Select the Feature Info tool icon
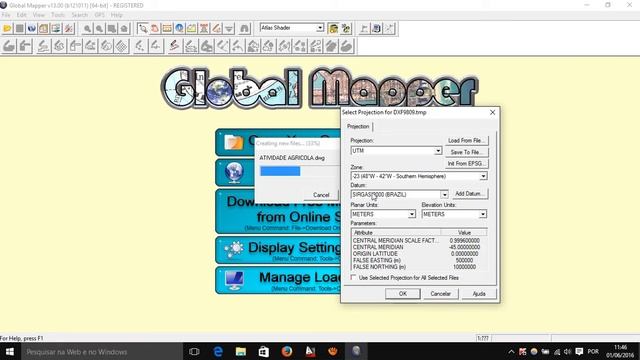The height and width of the screenshot is (360, 640). [179, 29]
